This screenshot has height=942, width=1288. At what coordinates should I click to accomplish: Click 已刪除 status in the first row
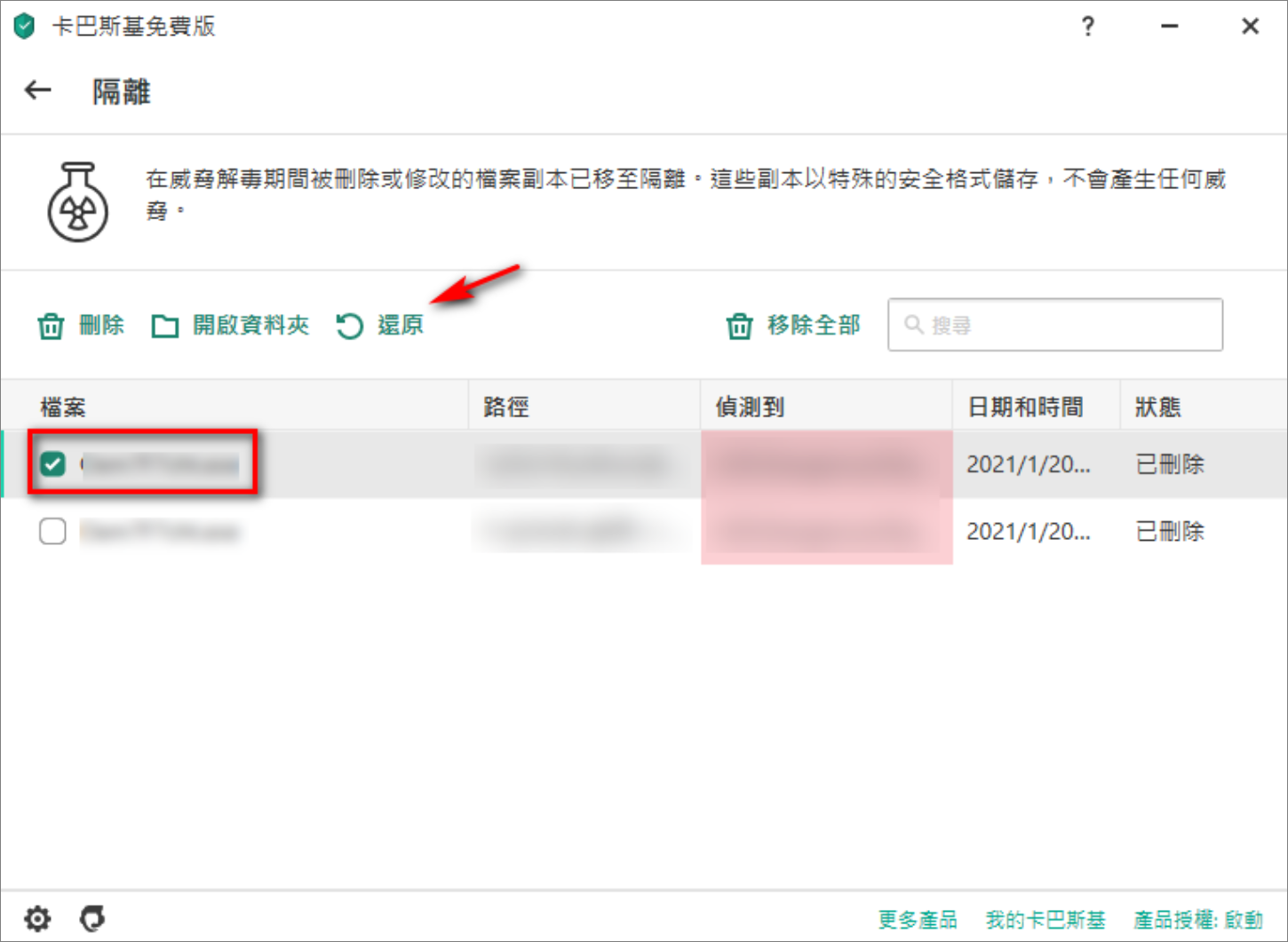[x=1170, y=464]
